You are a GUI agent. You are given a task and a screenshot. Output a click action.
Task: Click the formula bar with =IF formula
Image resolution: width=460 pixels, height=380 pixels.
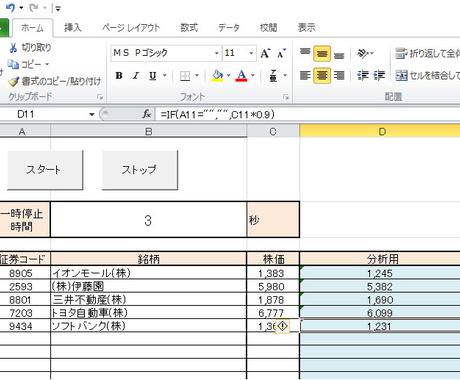click(307, 114)
